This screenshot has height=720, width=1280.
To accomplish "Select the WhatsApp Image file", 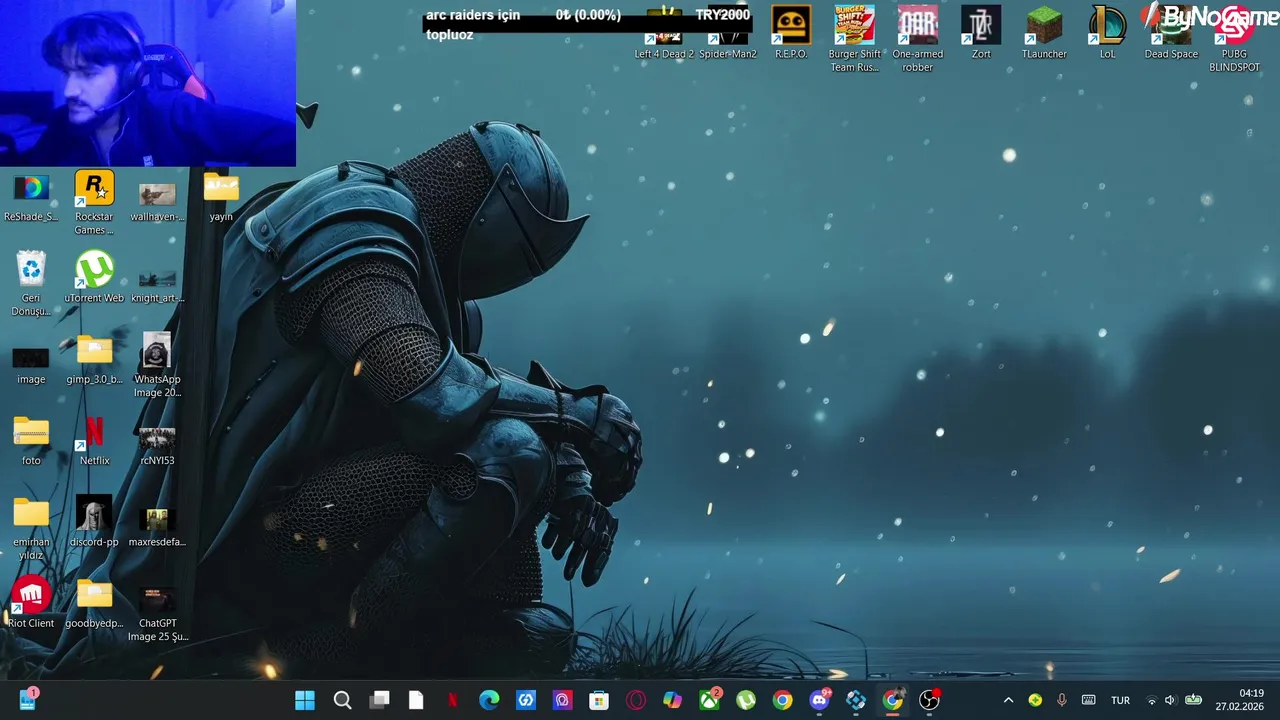I will coord(157,366).
